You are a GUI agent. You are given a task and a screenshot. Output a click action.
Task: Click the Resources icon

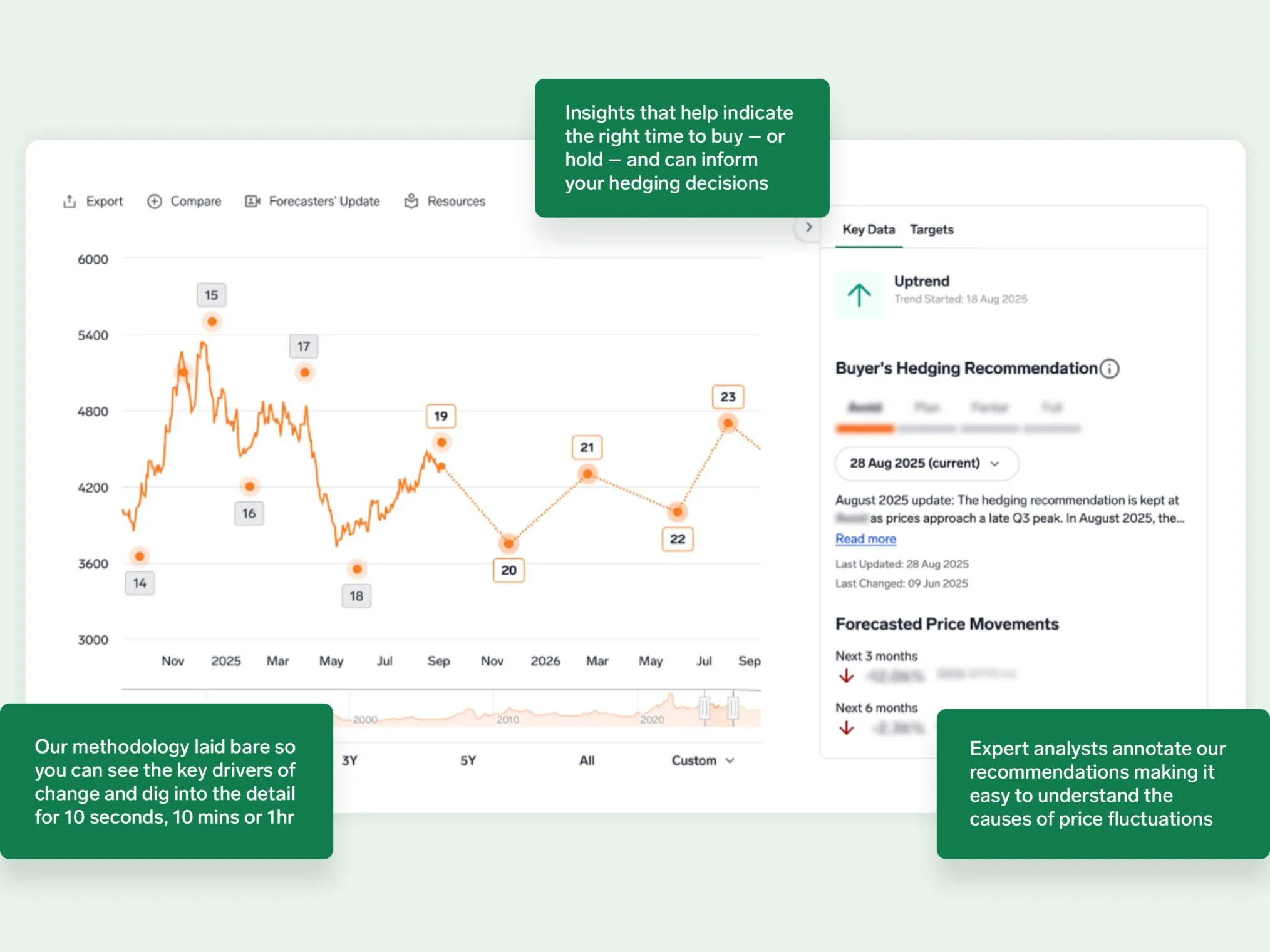coord(411,202)
